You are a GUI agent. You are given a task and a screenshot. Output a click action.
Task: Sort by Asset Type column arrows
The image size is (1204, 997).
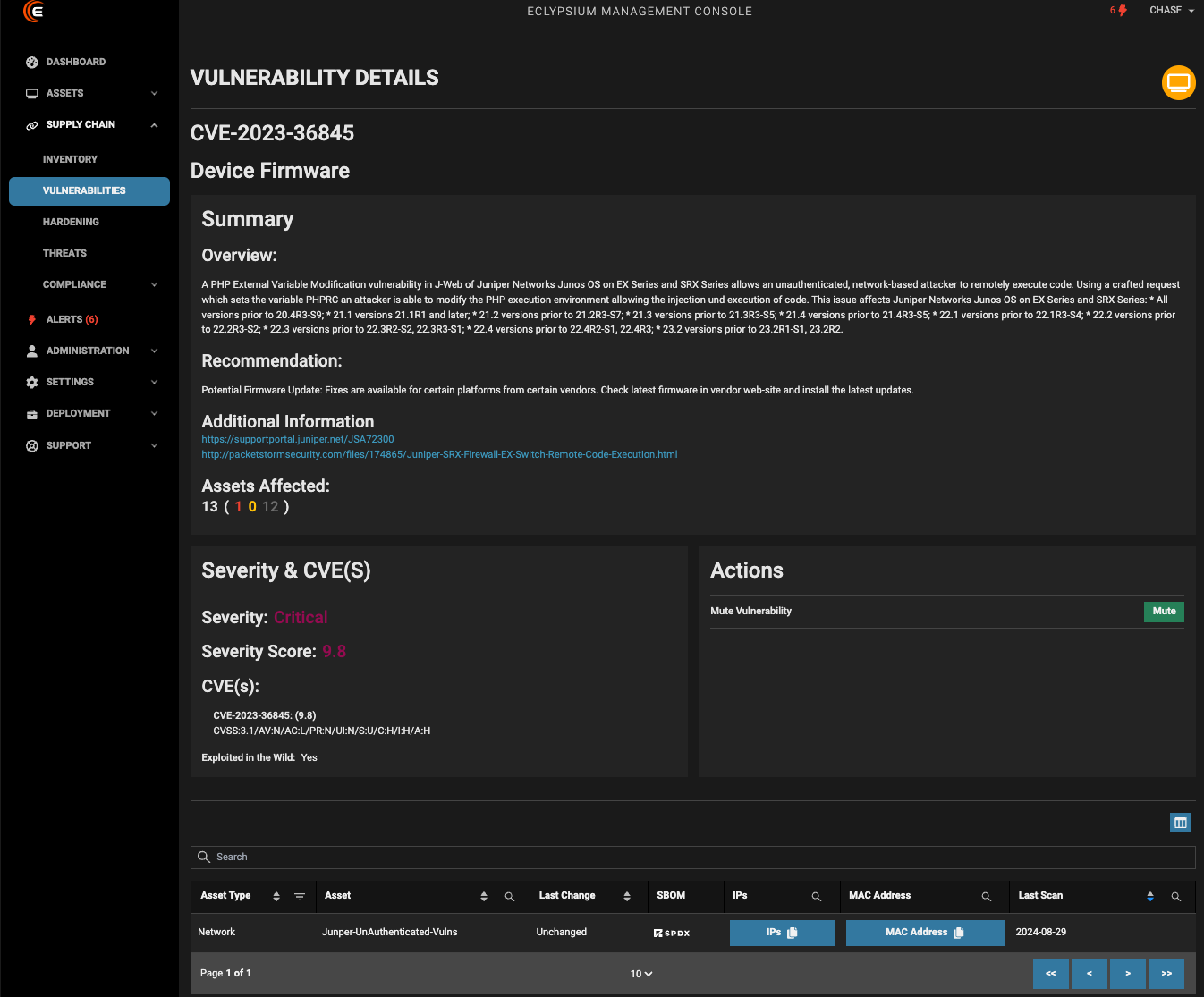pos(276,896)
